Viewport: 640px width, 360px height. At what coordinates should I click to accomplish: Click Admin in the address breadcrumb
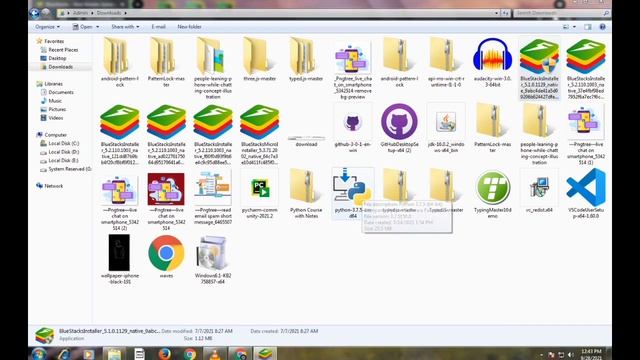tap(80, 13)
